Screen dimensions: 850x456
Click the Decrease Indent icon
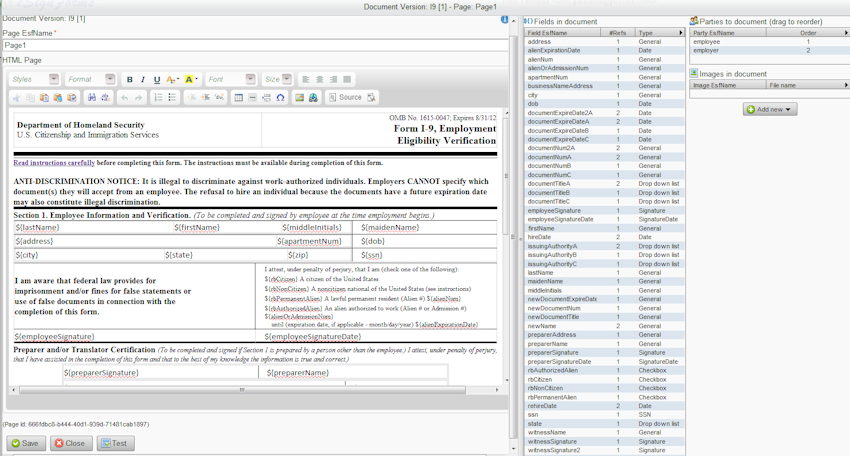[x=191, y=98]
